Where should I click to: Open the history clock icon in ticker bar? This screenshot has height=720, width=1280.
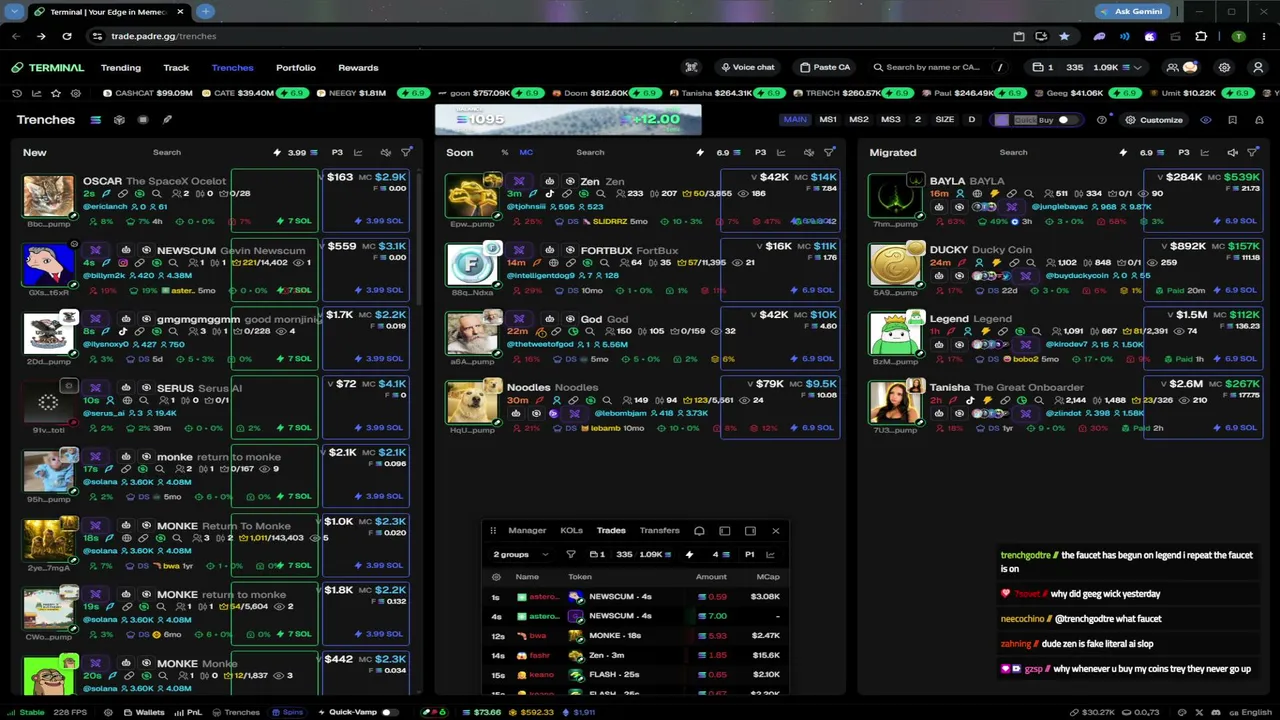coord(17,93)
